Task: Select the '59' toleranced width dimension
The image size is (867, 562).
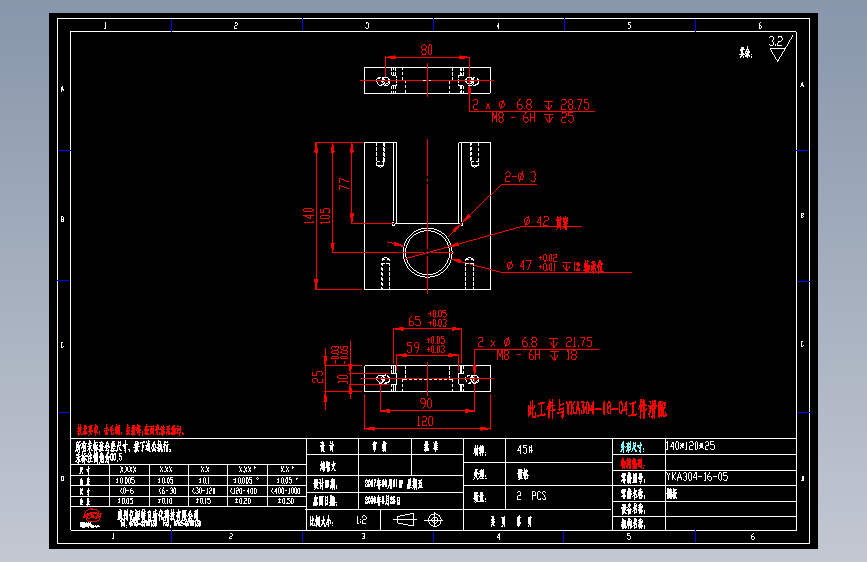Action: pos(426,346)
